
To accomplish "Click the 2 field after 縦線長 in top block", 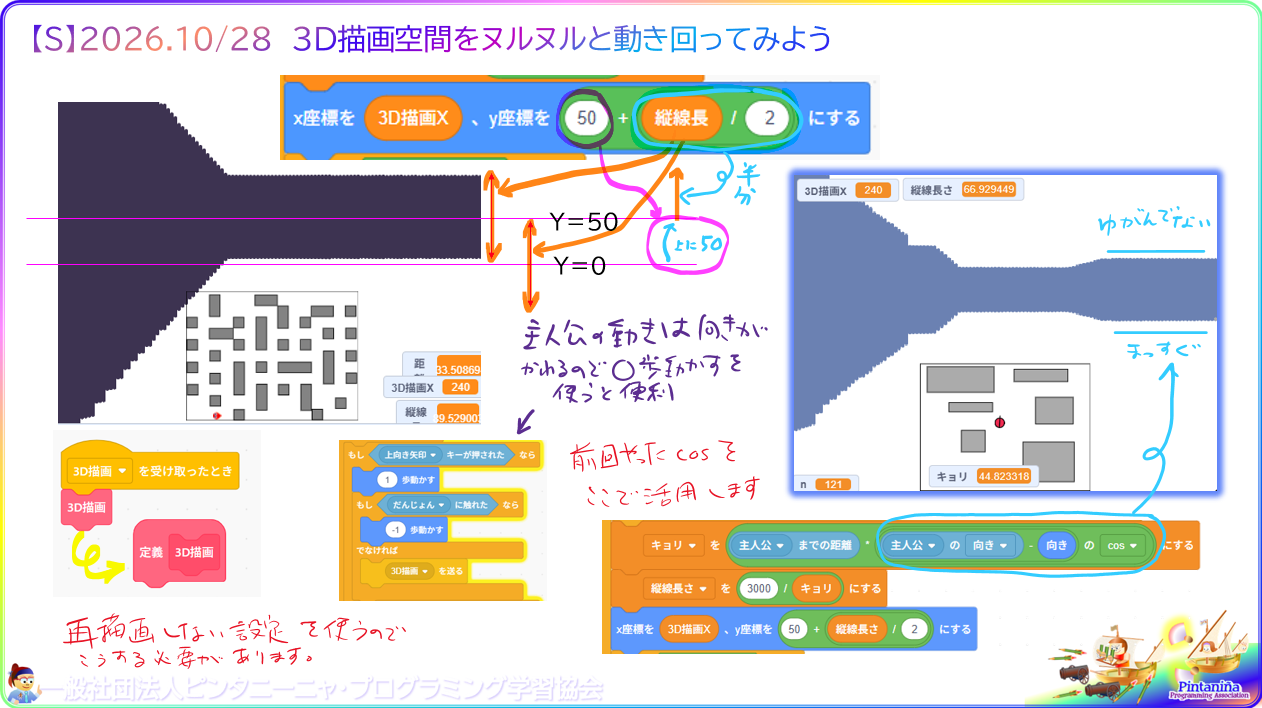I will point(767,118).
